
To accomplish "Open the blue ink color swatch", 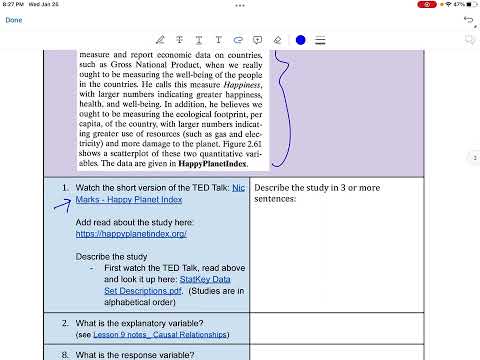I will [300, 40].
